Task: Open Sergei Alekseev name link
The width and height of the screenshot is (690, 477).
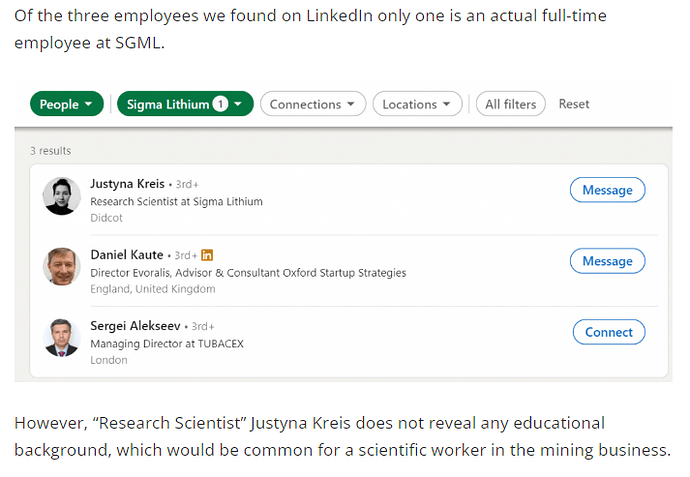Action: pos(135,326)
